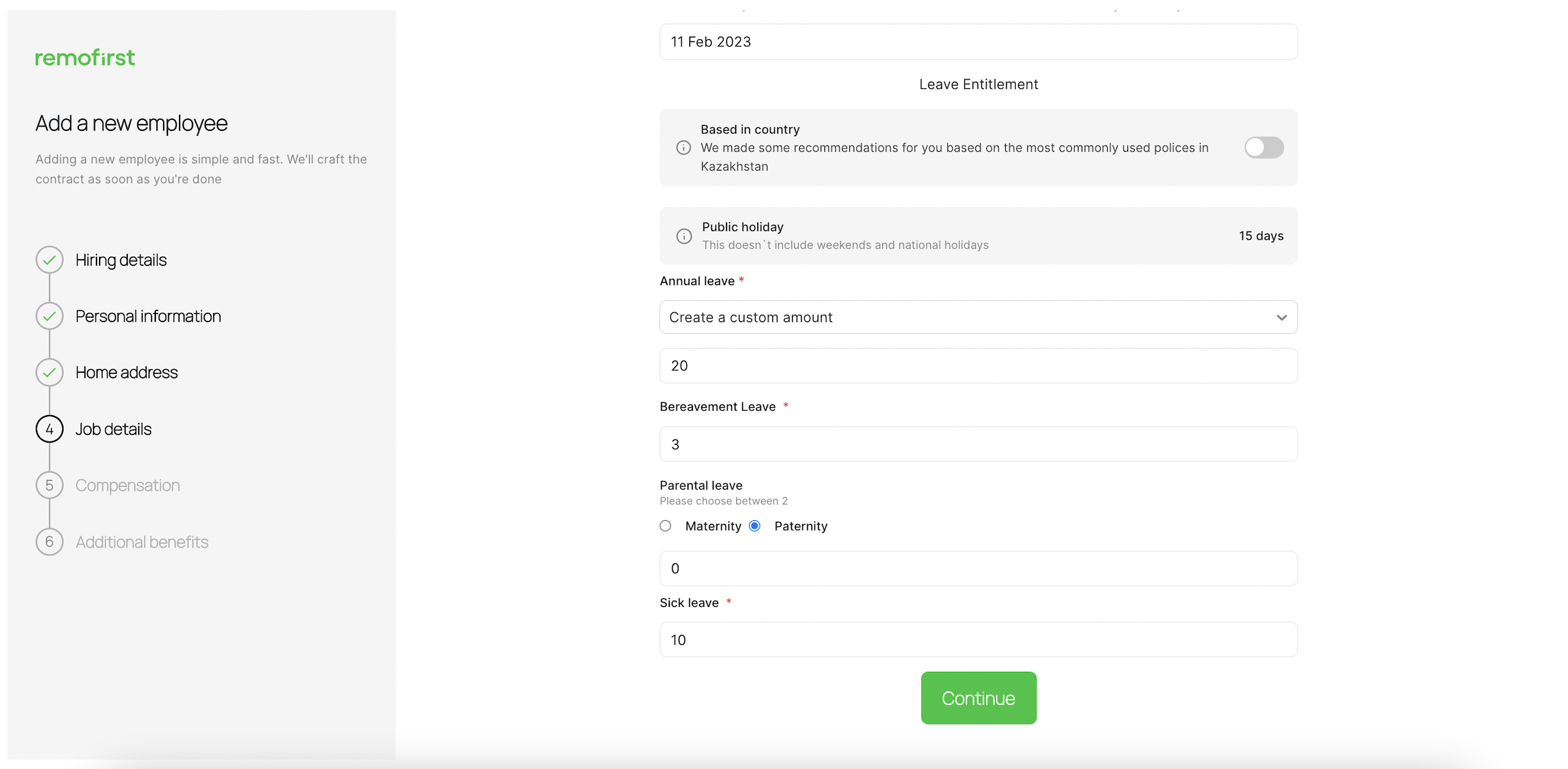Click the step 4 Job details circle
This screenshot has height=769, width=1568.
pyautogui.click(x=49, y=429)
